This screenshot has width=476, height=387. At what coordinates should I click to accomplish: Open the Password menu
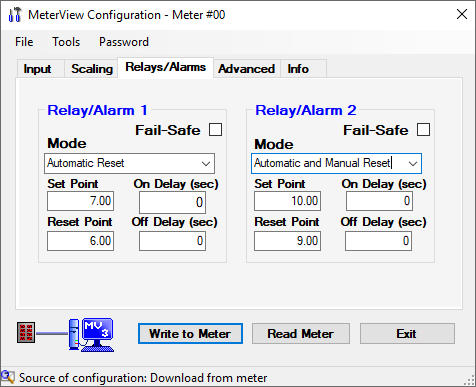(x=124, y=42)
